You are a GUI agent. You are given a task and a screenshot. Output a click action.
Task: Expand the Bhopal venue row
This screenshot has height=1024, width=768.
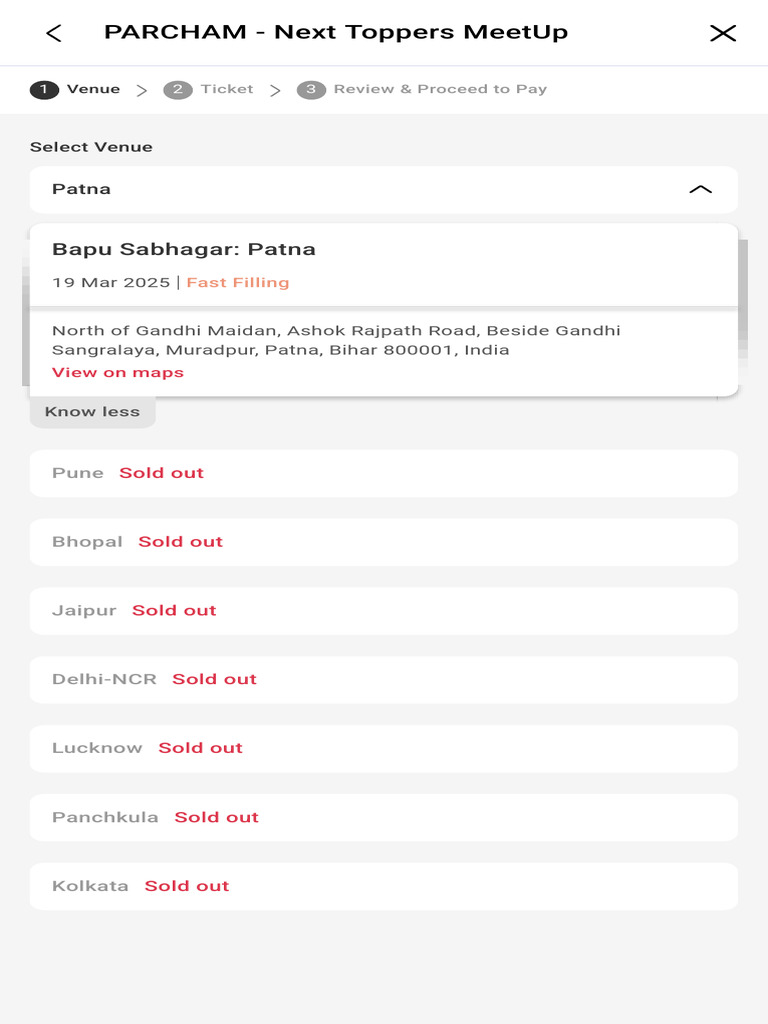pyautogui.click(x=384, y=542)
